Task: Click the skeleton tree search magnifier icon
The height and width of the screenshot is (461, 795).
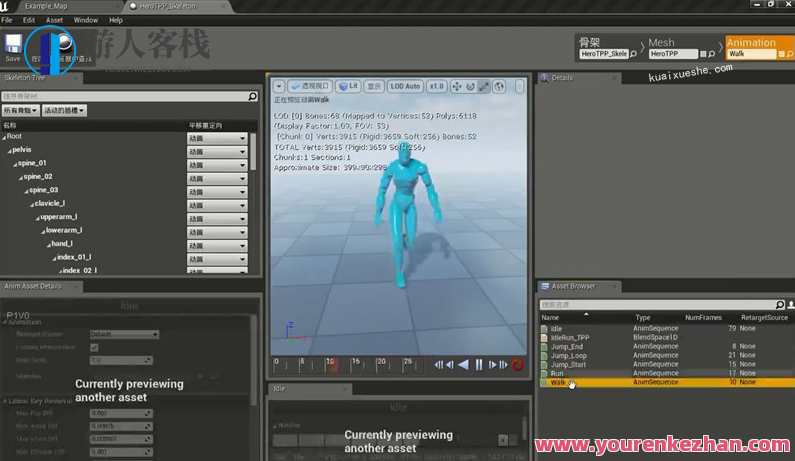Action: [252, 96]
